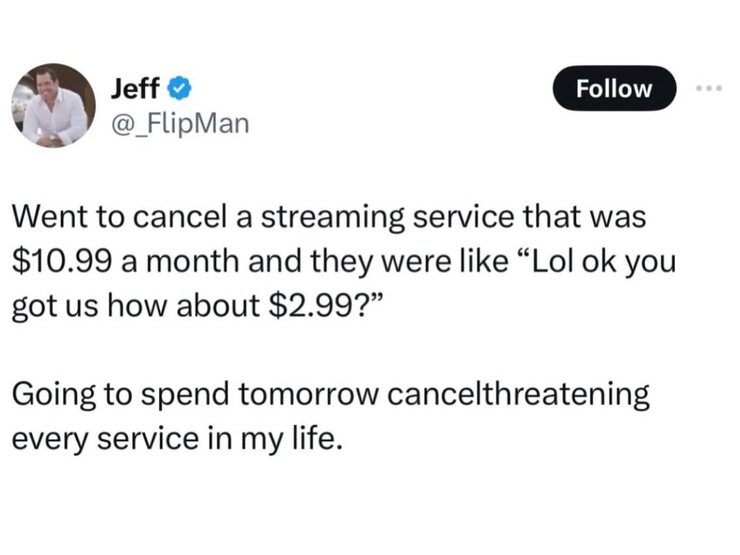740x555 pixels.
Task: Click the blue verified checkmark badge
Action: 179,89
